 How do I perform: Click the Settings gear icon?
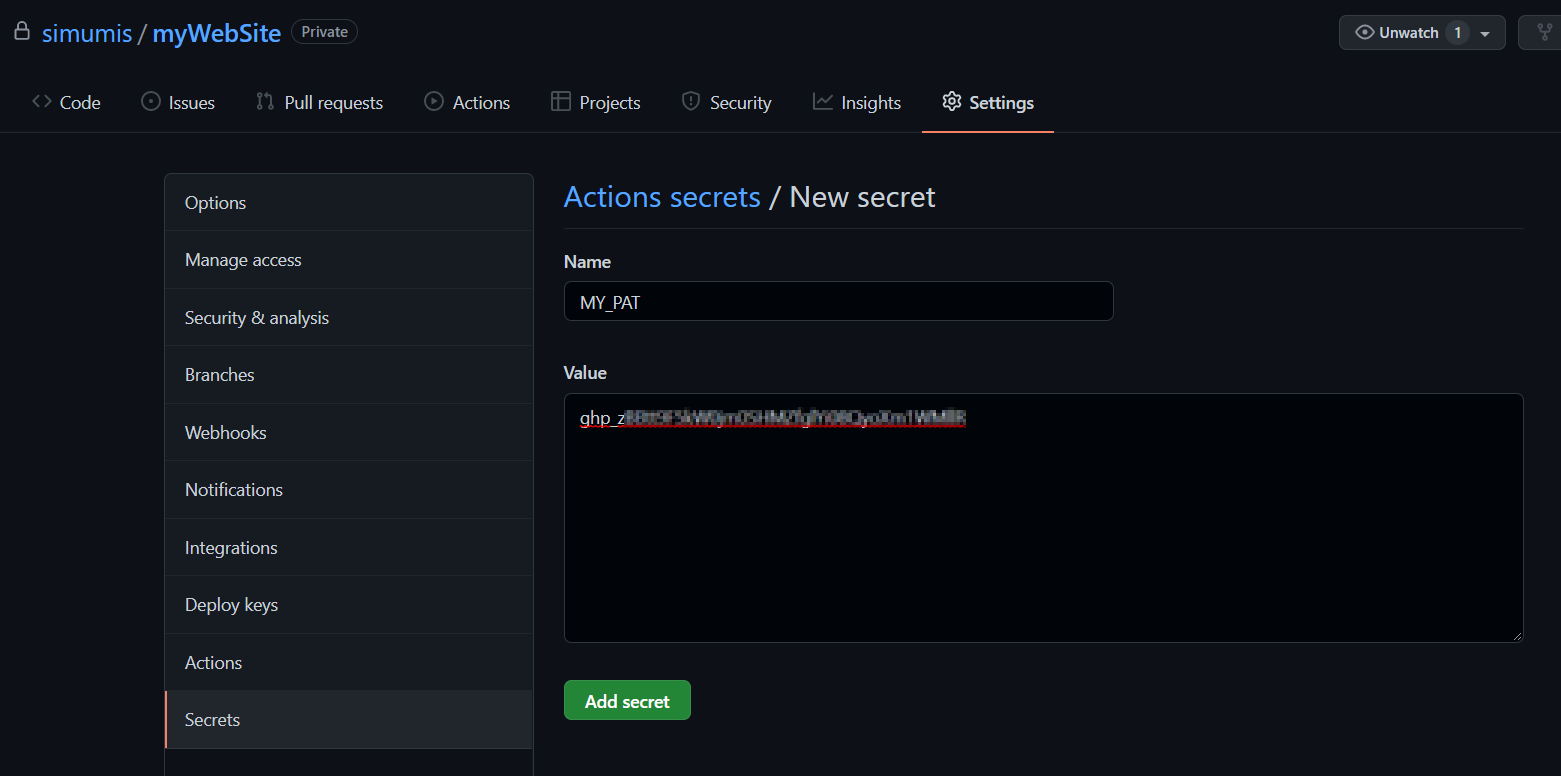(952, 102)
